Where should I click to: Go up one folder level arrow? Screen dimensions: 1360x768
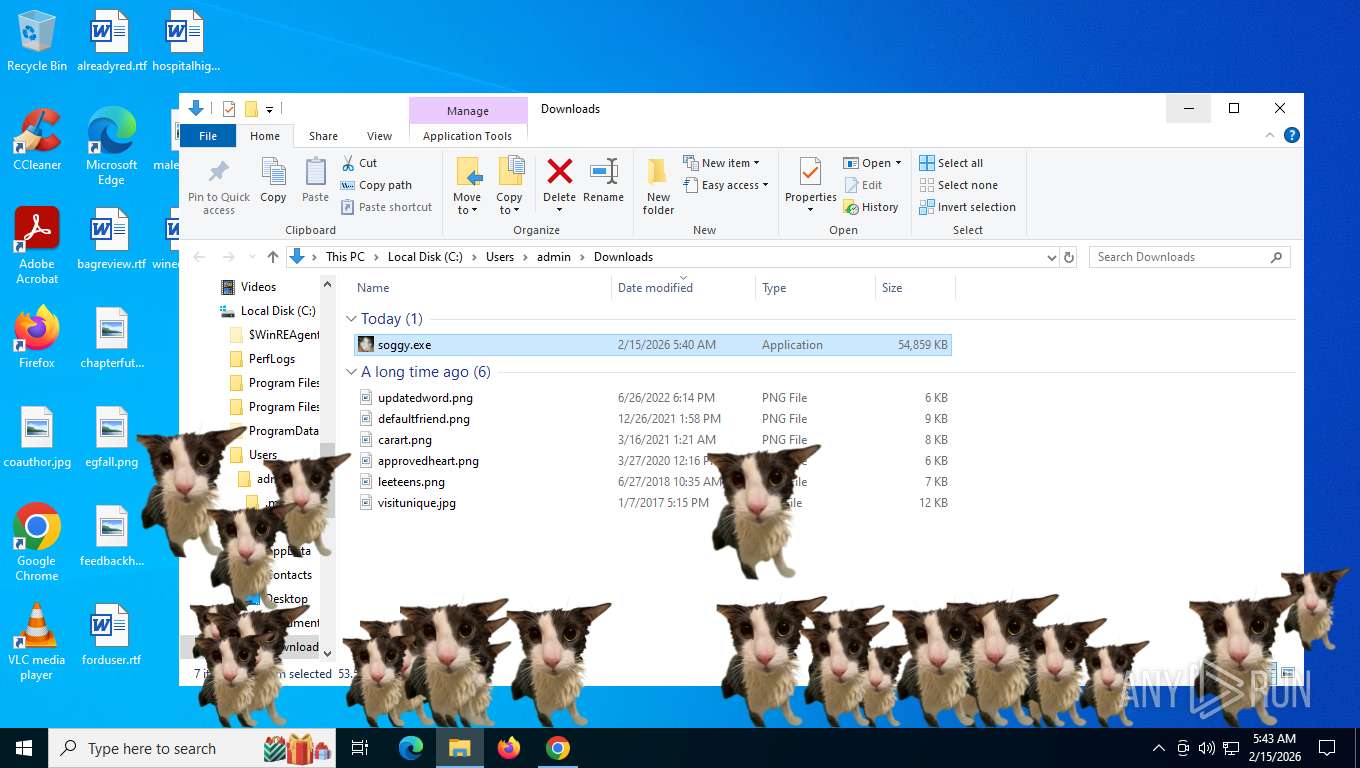273,257
